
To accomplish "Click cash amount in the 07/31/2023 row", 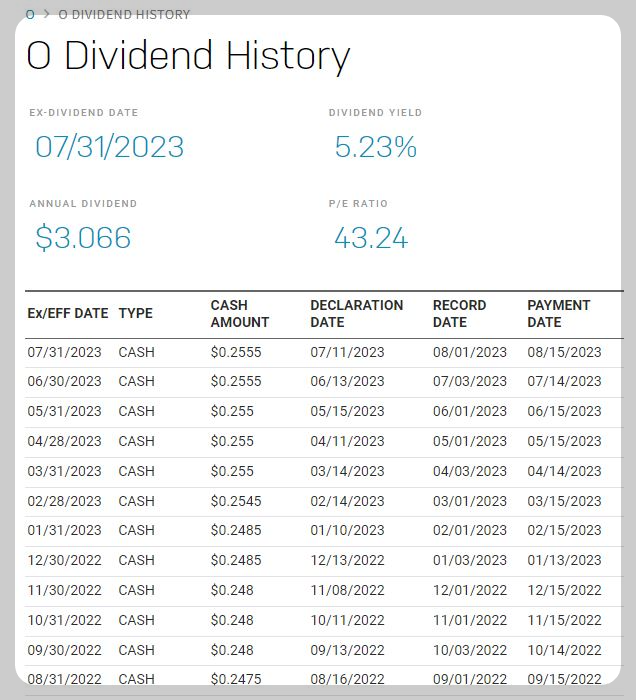I will pos(236,352).
